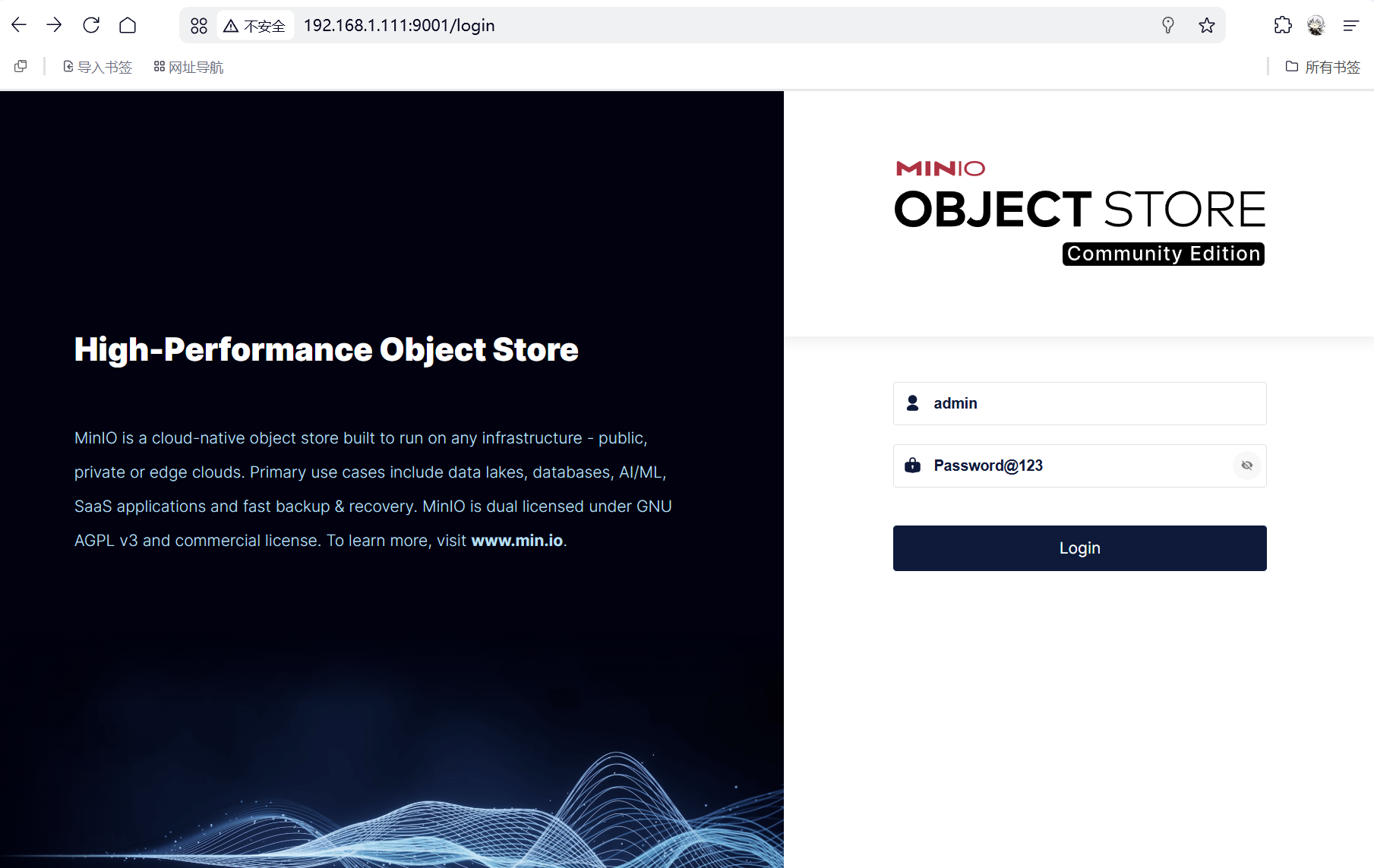
Task: Open the www.min.io link
Action: (x=516, y=541)
